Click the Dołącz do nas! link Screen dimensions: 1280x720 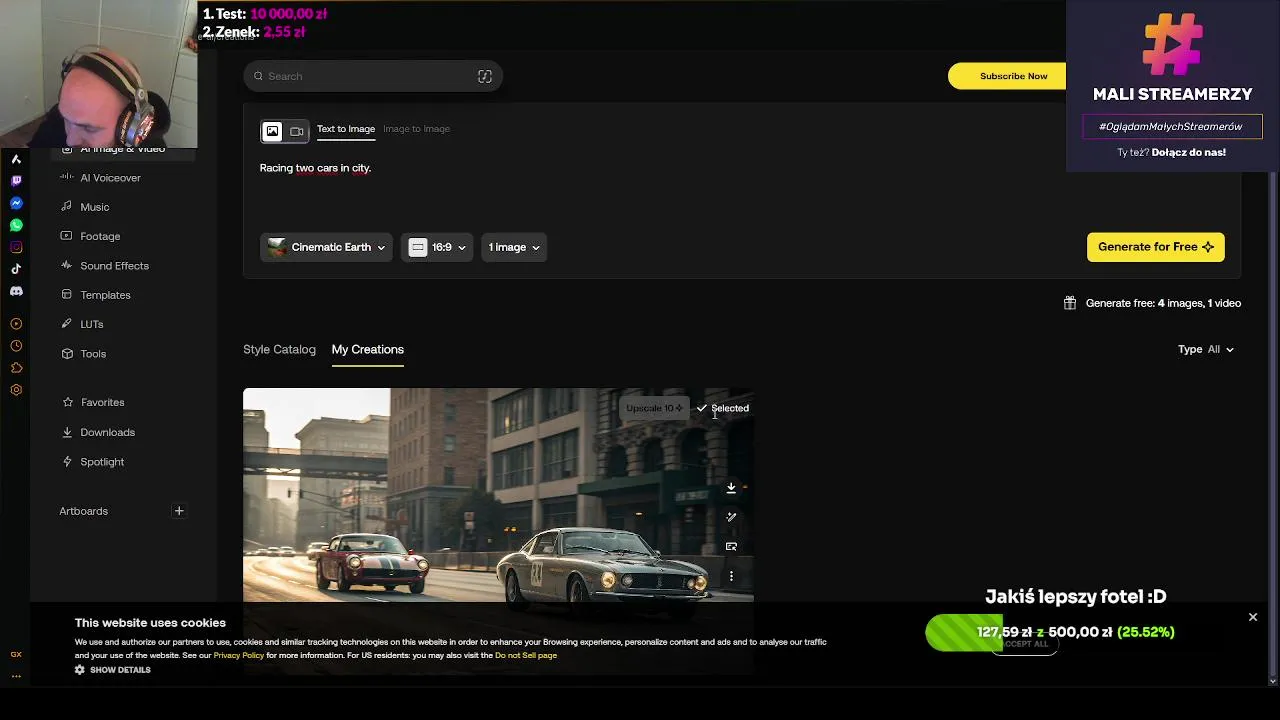pos(1188,153)
